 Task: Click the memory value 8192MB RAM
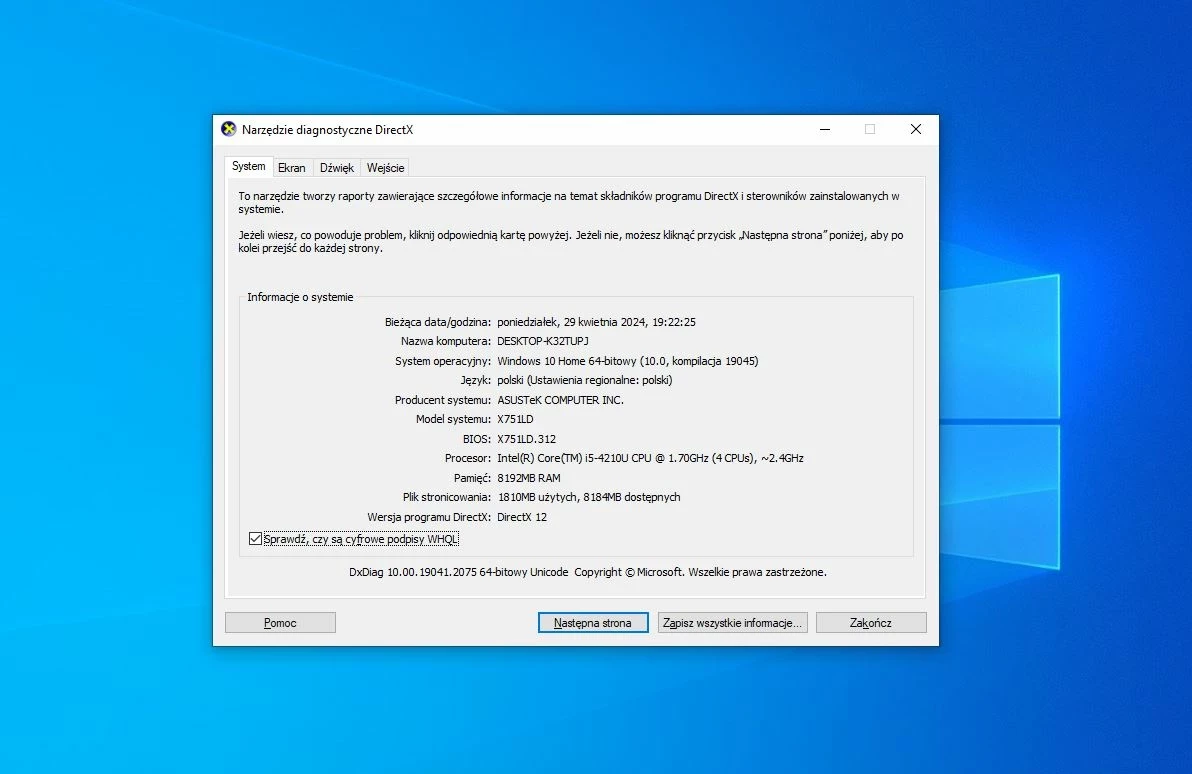[529, 478]
